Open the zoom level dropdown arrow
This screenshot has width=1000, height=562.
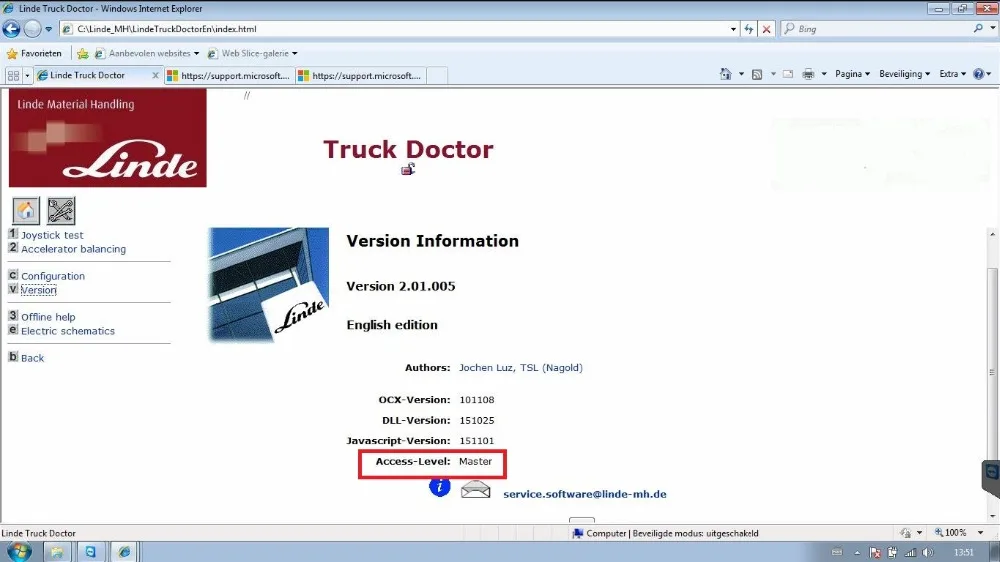pos(981,533)
